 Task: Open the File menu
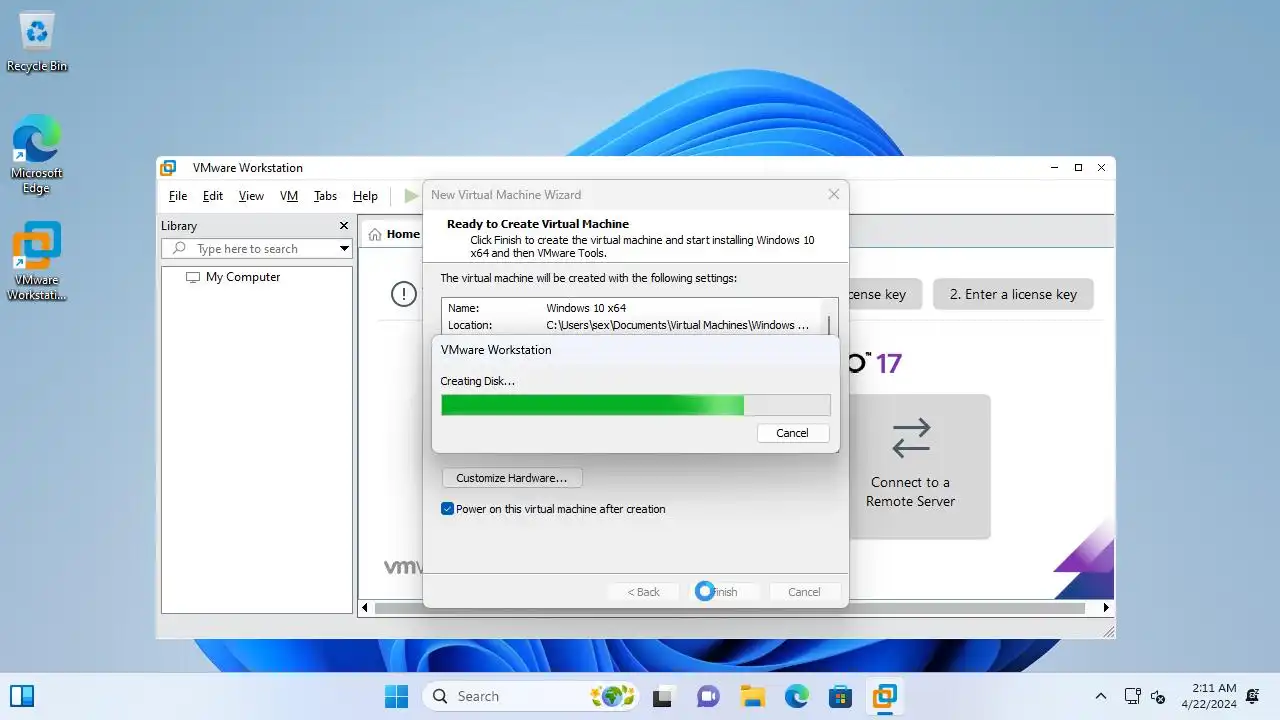tap(178, 196)
